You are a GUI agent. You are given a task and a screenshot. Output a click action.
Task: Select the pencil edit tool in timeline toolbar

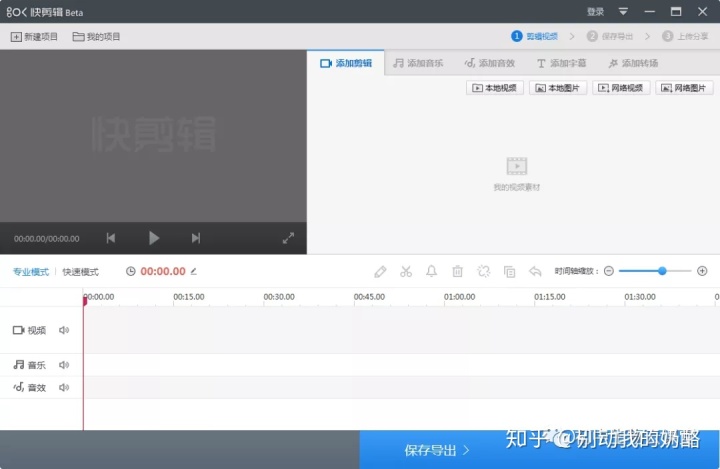point(380,271)
